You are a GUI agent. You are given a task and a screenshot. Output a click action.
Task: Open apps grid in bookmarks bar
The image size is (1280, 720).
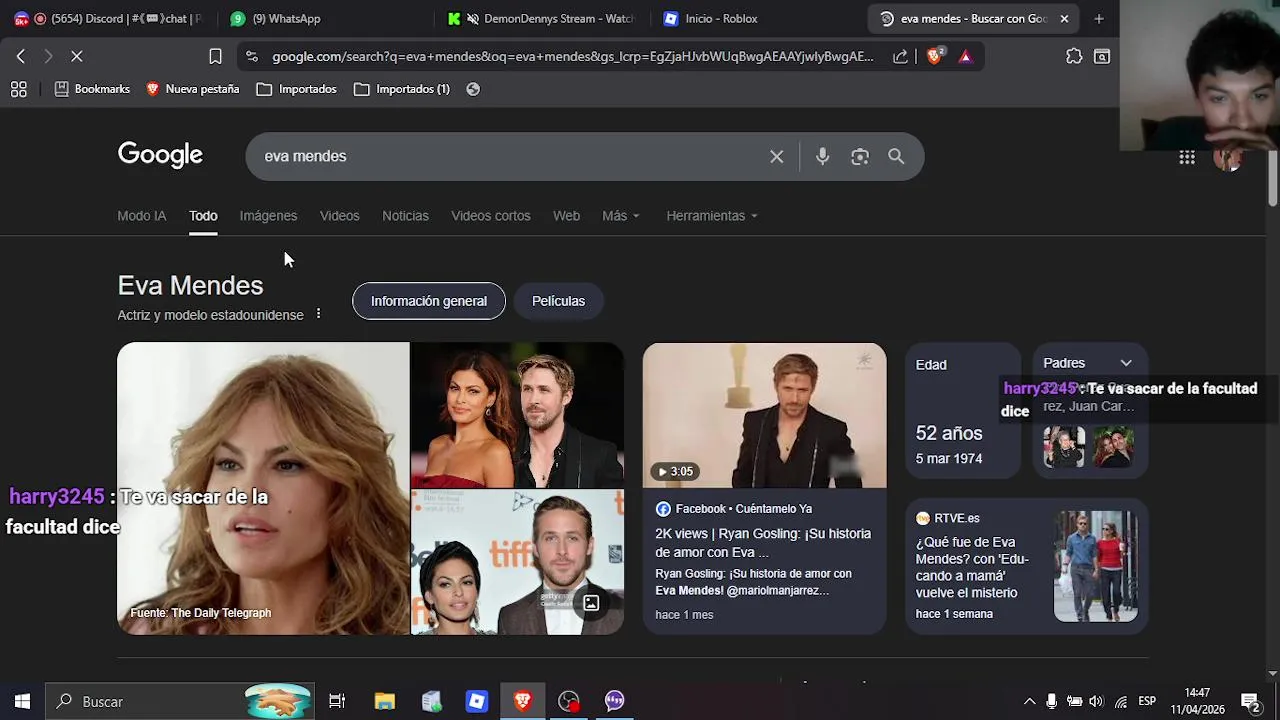(x=18, y=89)
